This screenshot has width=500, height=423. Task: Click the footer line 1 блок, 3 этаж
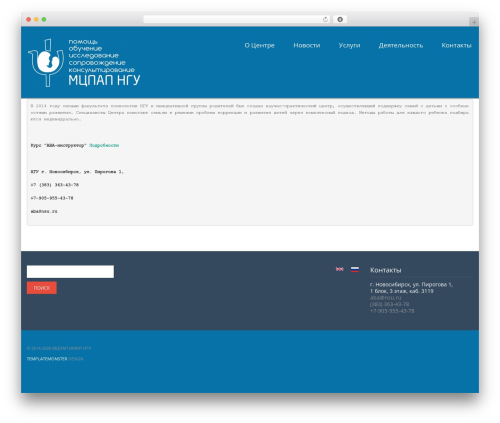tap(402, 291)
